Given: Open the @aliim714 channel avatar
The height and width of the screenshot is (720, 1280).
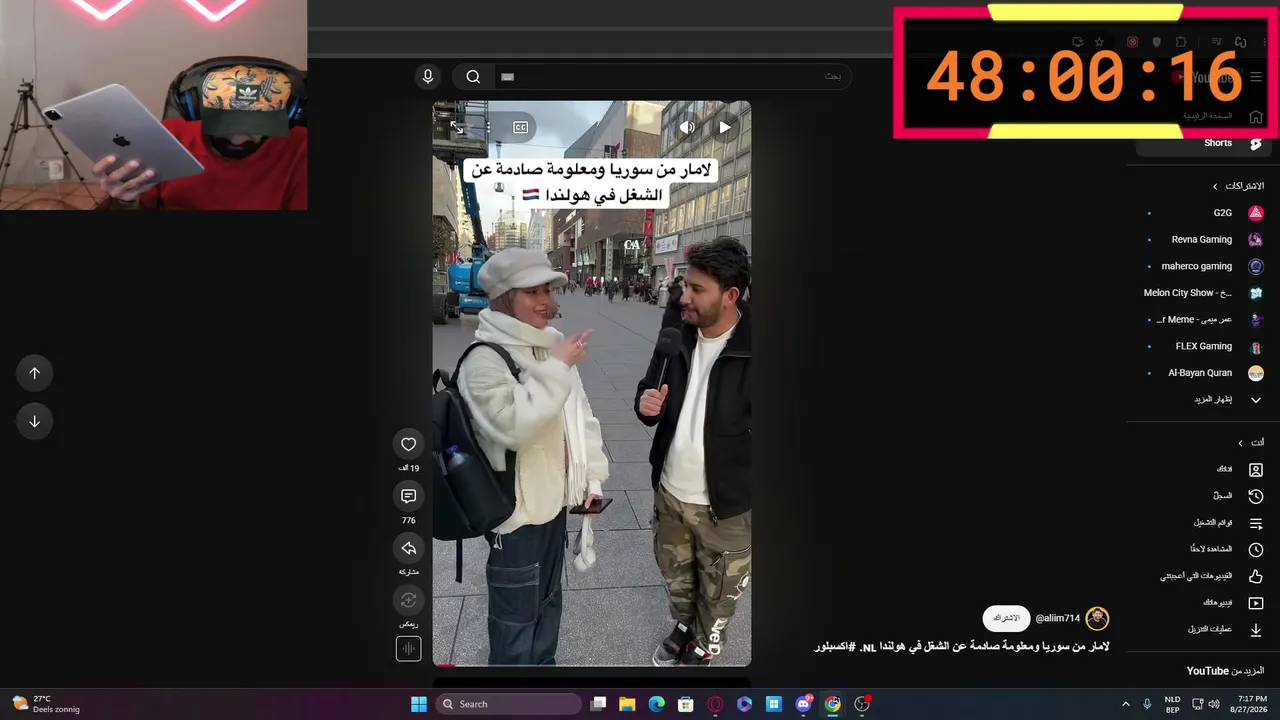Looking at the screenshot, I should 1097,618.
